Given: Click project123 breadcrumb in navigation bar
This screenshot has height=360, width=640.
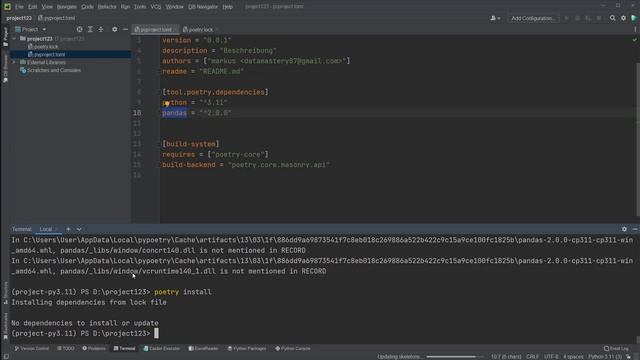Looking at the screenshot, I should [x=19, y=18].
